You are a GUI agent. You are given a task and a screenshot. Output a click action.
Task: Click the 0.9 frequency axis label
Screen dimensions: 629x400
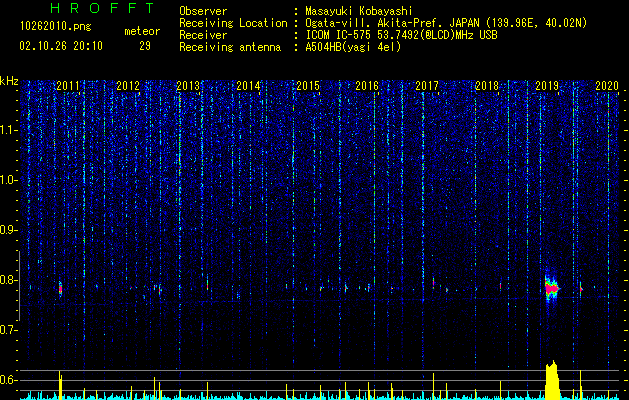click(7, 230)
